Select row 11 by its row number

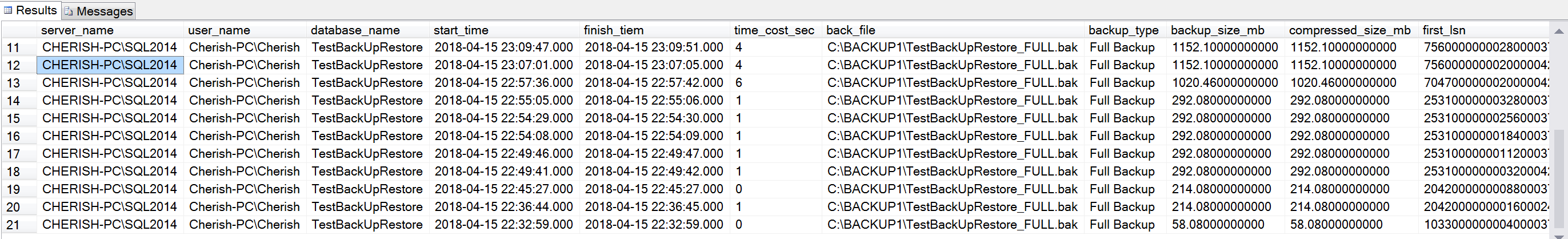click(x=14, y=47)
